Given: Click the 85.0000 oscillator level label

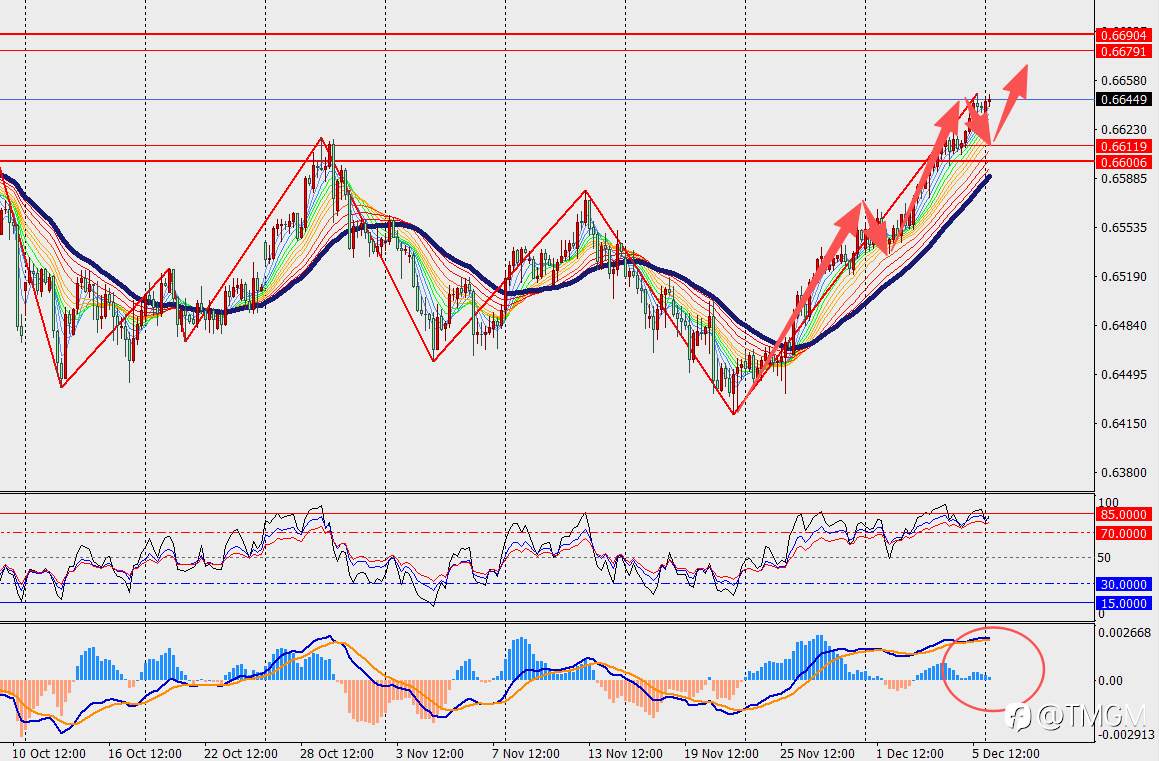Looking at the screenshot, I should point(1124,514).
